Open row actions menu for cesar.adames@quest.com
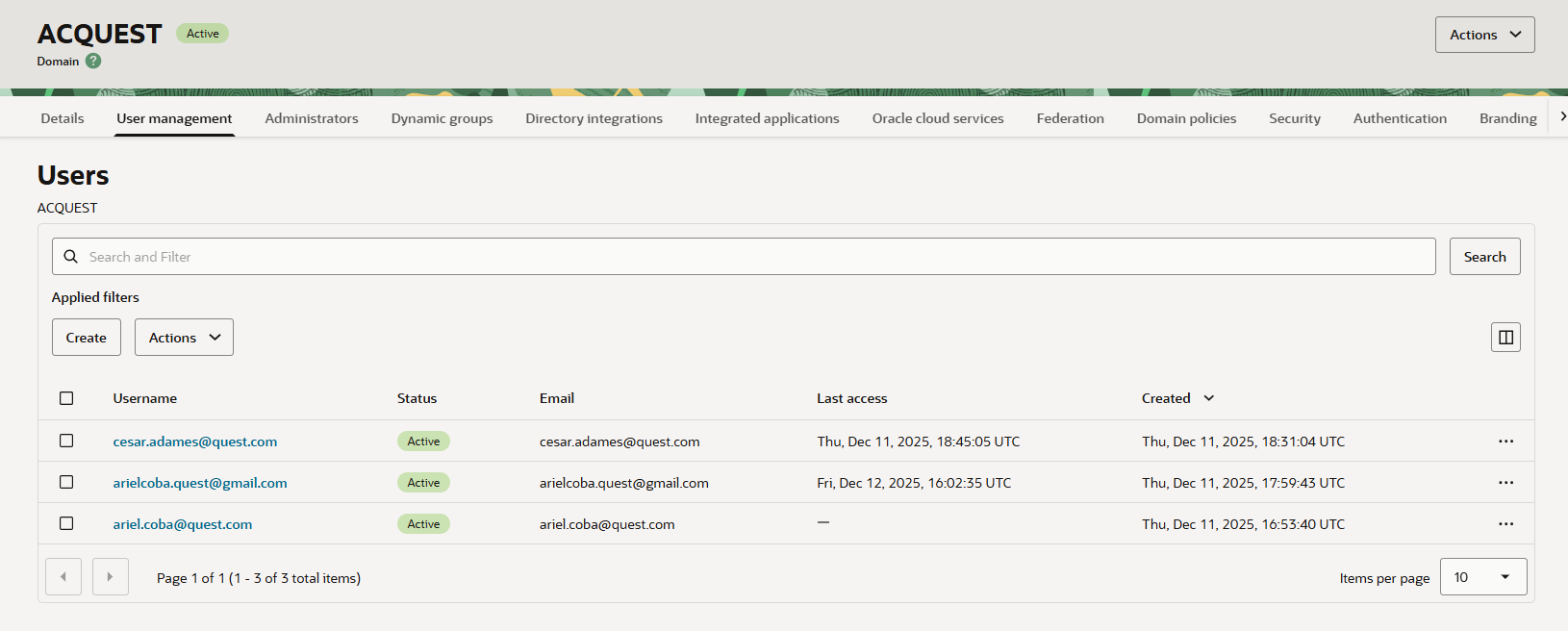 1505,442
